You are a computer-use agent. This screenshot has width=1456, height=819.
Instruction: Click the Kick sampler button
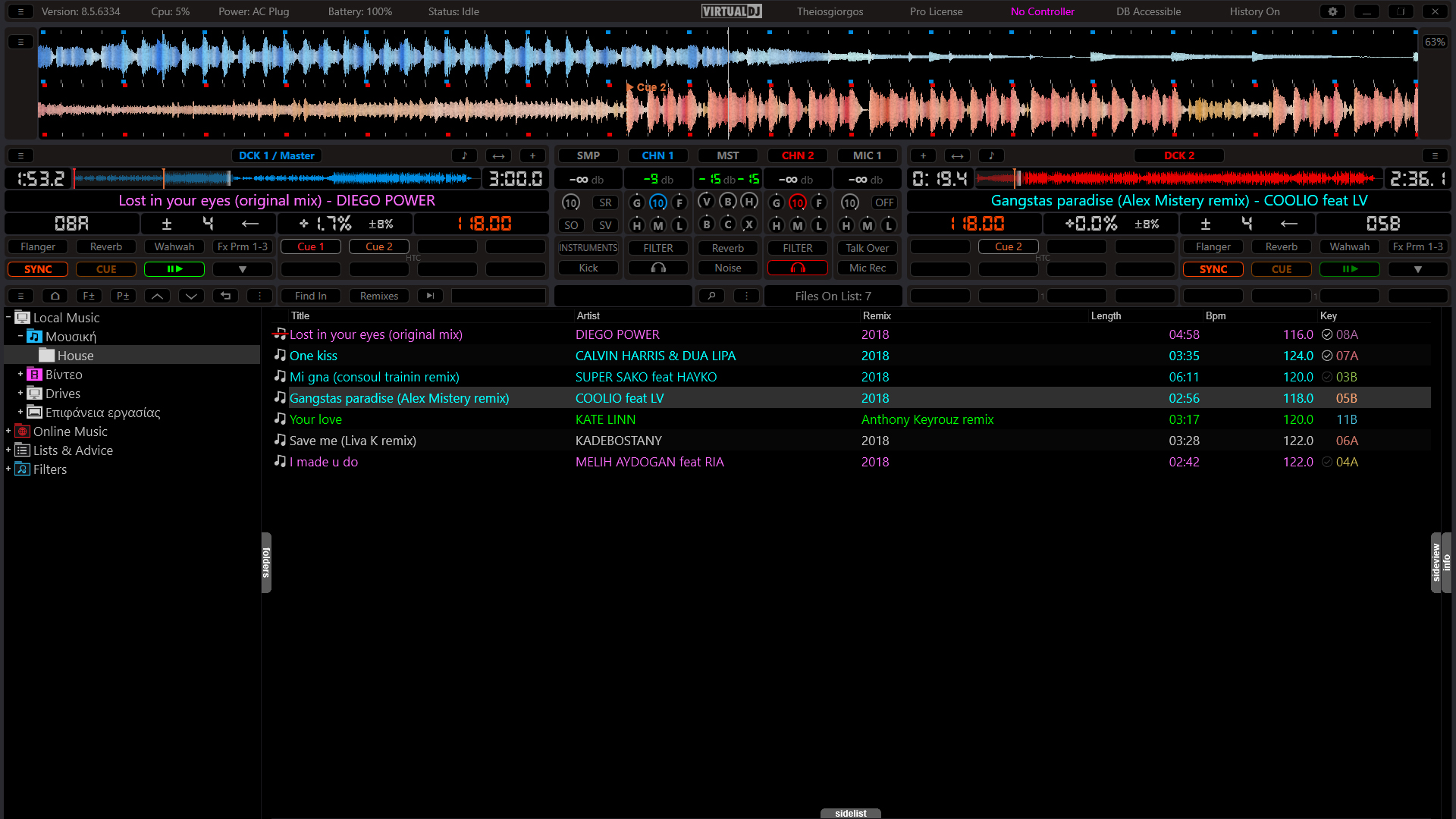588,268
